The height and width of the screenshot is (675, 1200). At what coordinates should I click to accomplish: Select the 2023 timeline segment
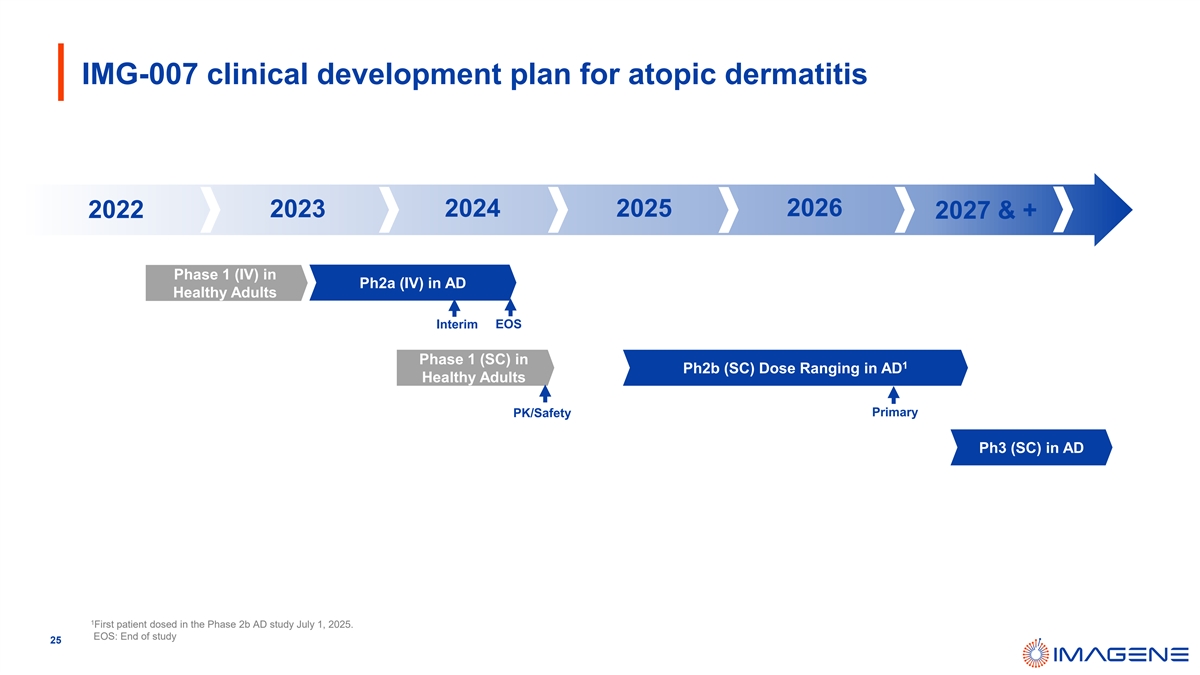coord(297,210)
